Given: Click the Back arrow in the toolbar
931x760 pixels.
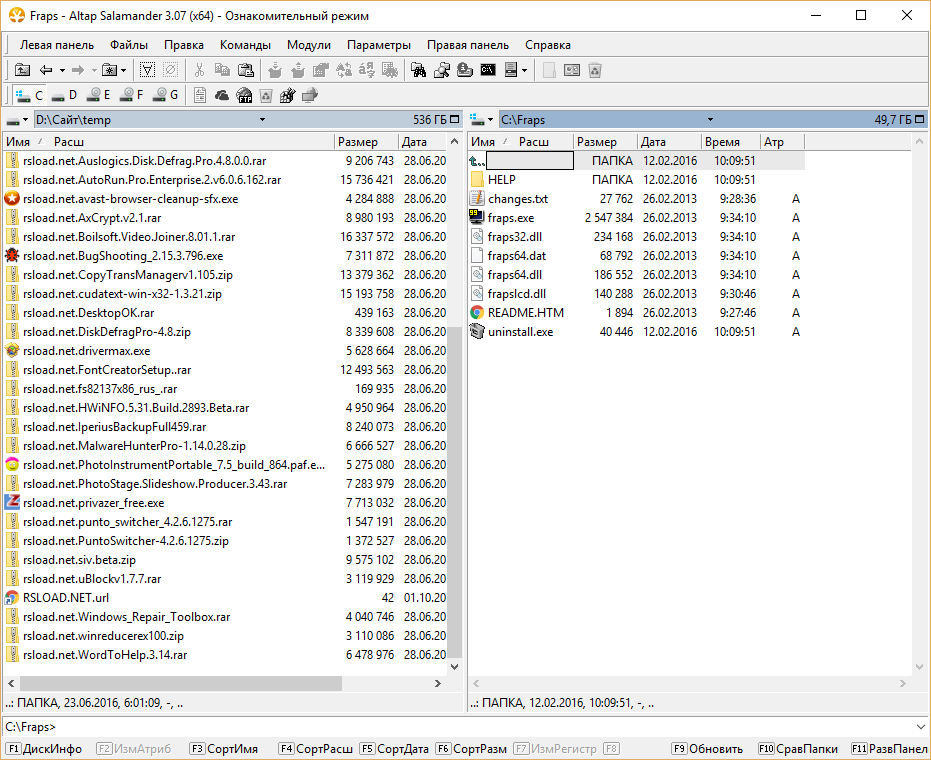Looking at the screenshot, I should click(x=46, y=70).
